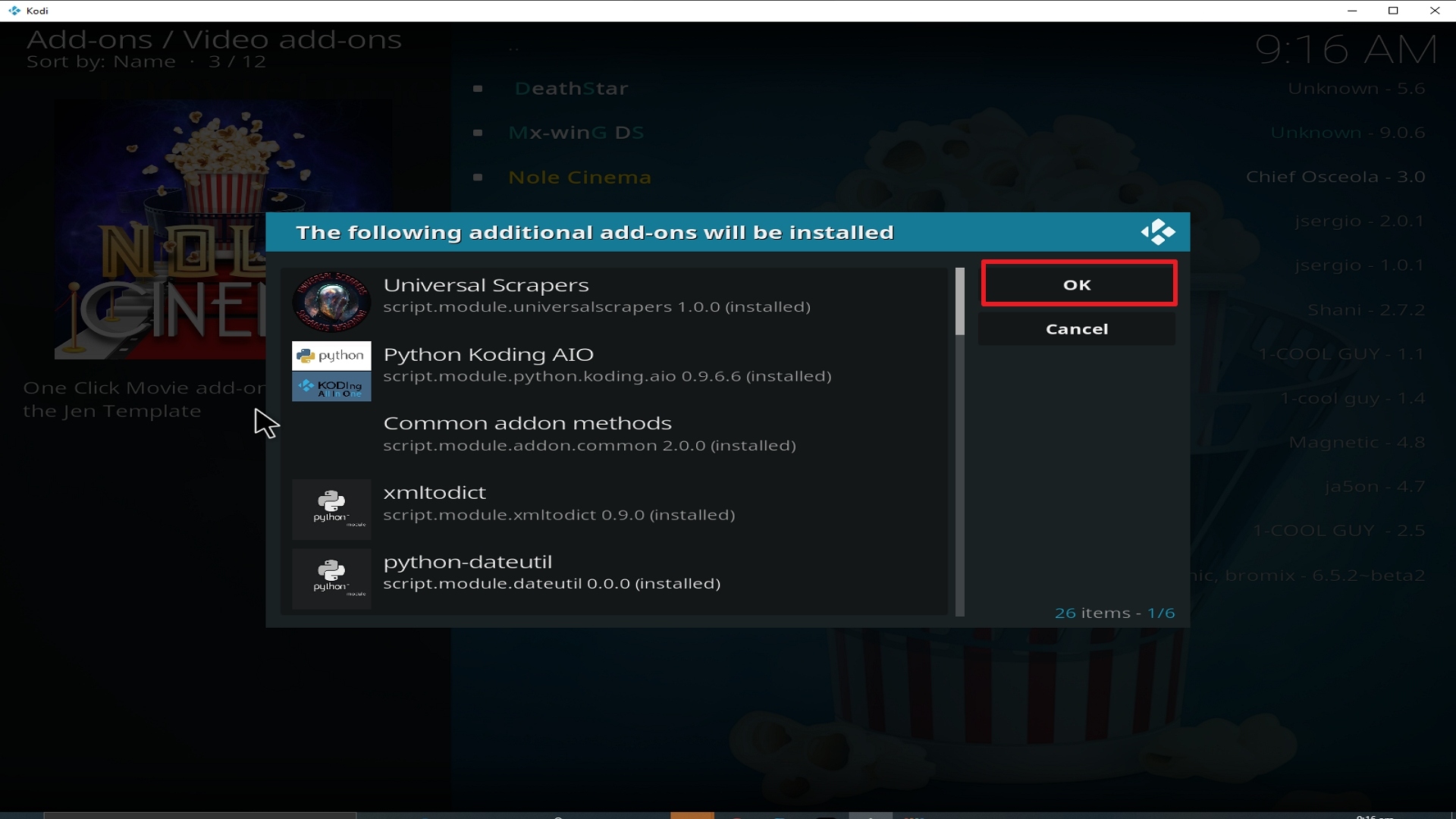Click 'ja5on - 4.7' version label
Image resolution: width=1456 pixels, height=819 pixels.
(1375, 486)
